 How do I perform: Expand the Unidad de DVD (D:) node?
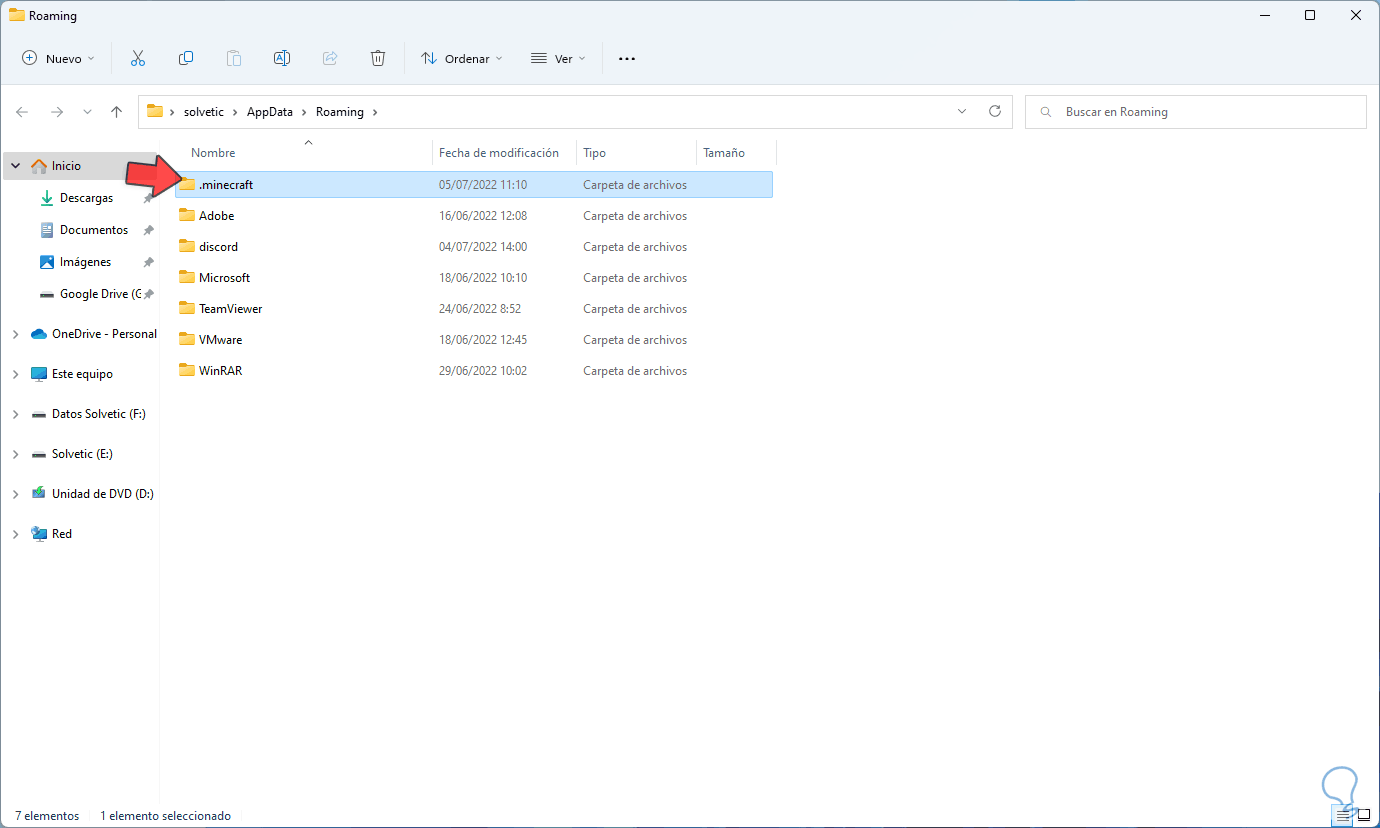[15, 494]
